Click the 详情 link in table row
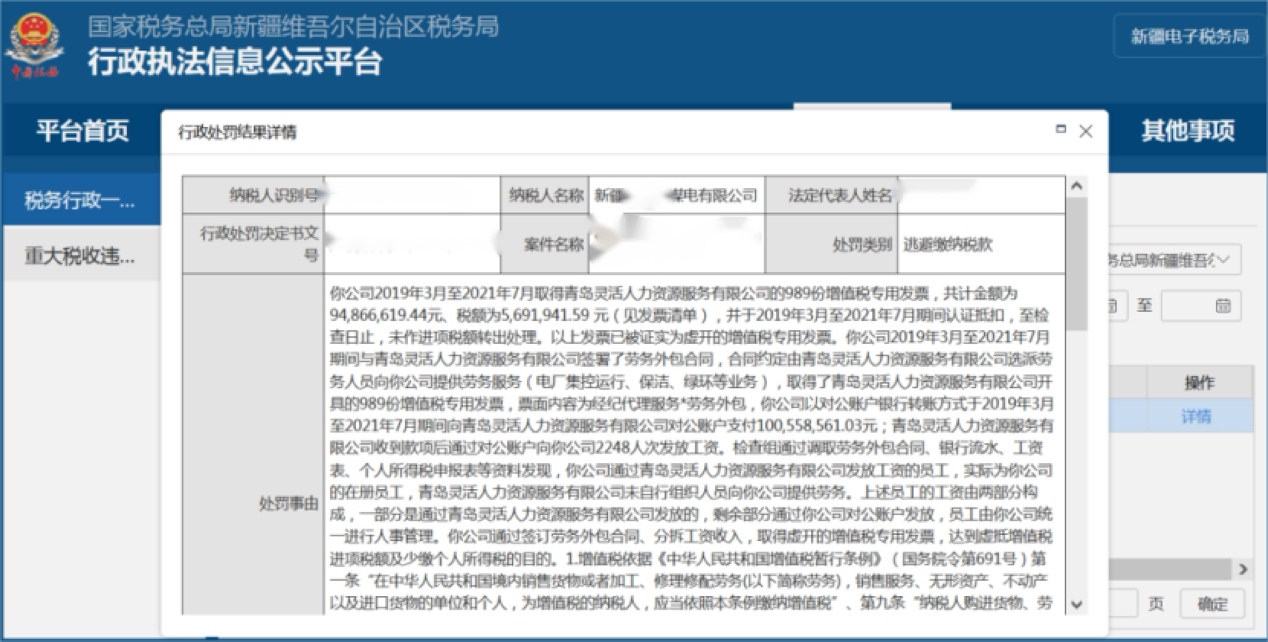Screen dimensions: 1268x642 click(1196, 417)
